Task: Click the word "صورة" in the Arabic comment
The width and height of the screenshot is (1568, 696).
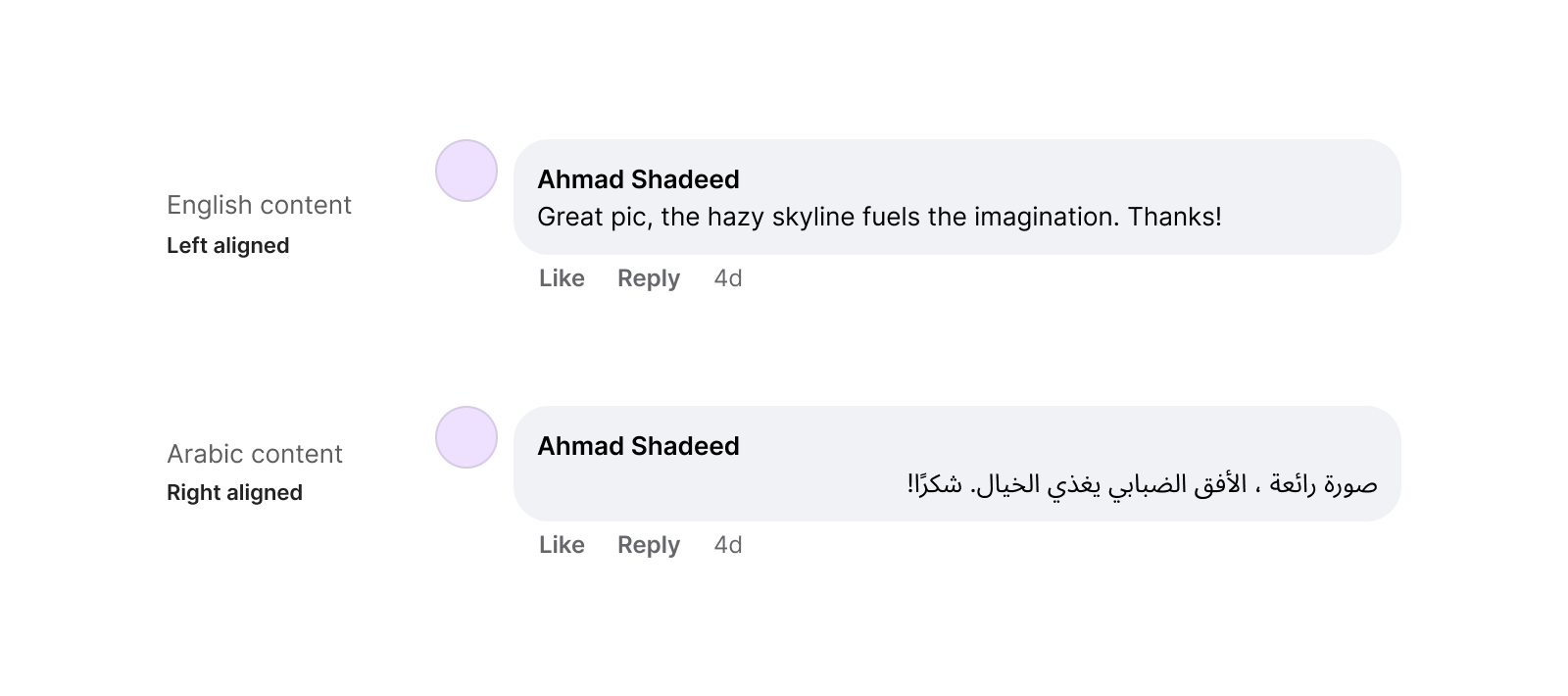Action: pyautogui.click(x=1348, y=484)
